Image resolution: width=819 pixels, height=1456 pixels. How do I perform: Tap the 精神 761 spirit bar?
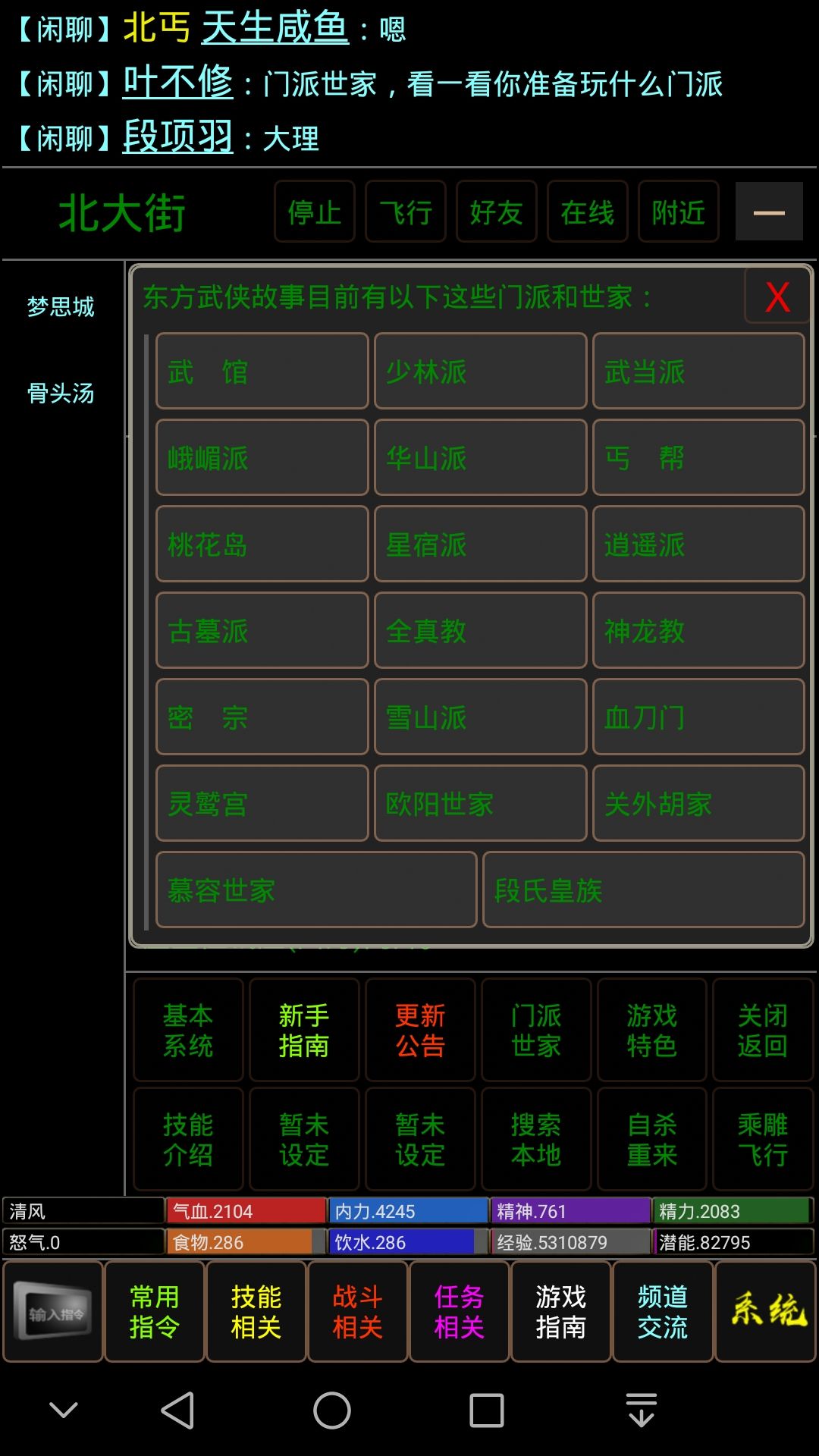pos(571,1210)
